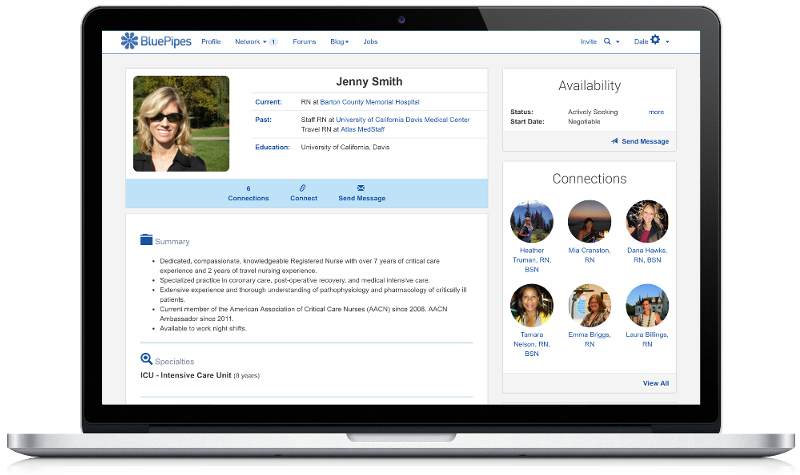This screenshot has height=475, width=800.
Task: Go to the Forums page
Action: [x=304, y=42]
